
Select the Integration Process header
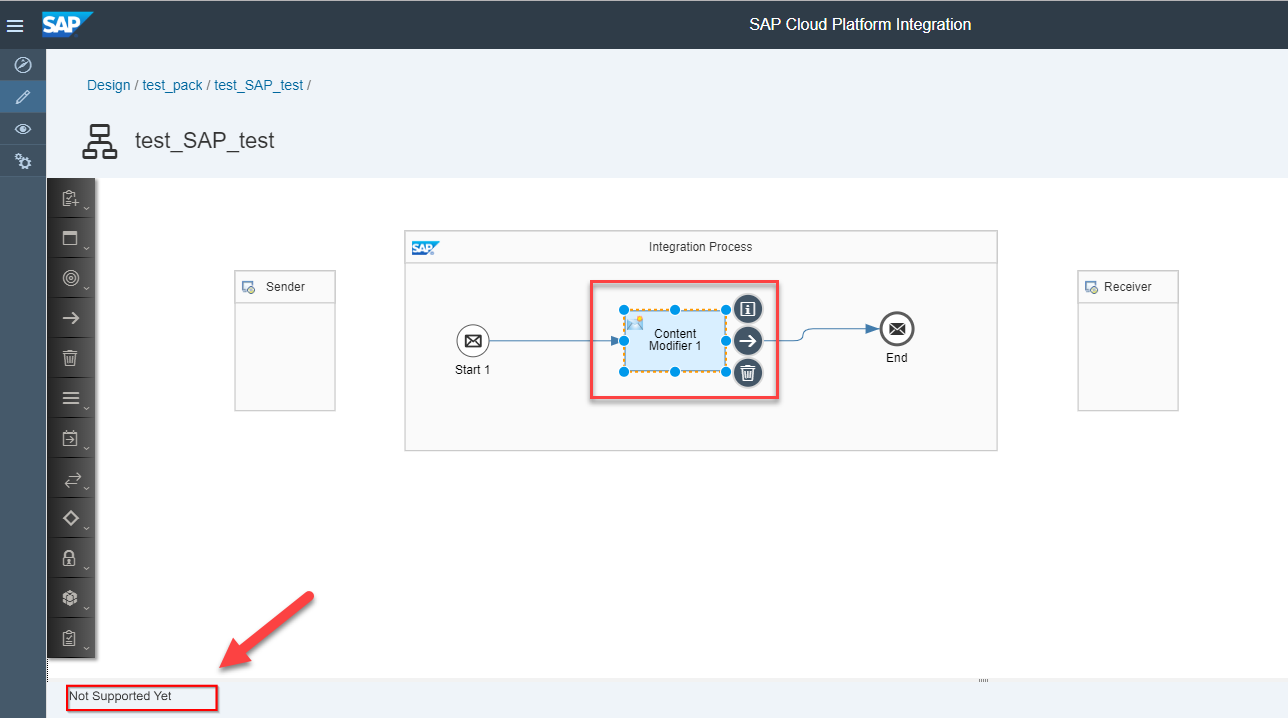(701, 247)
